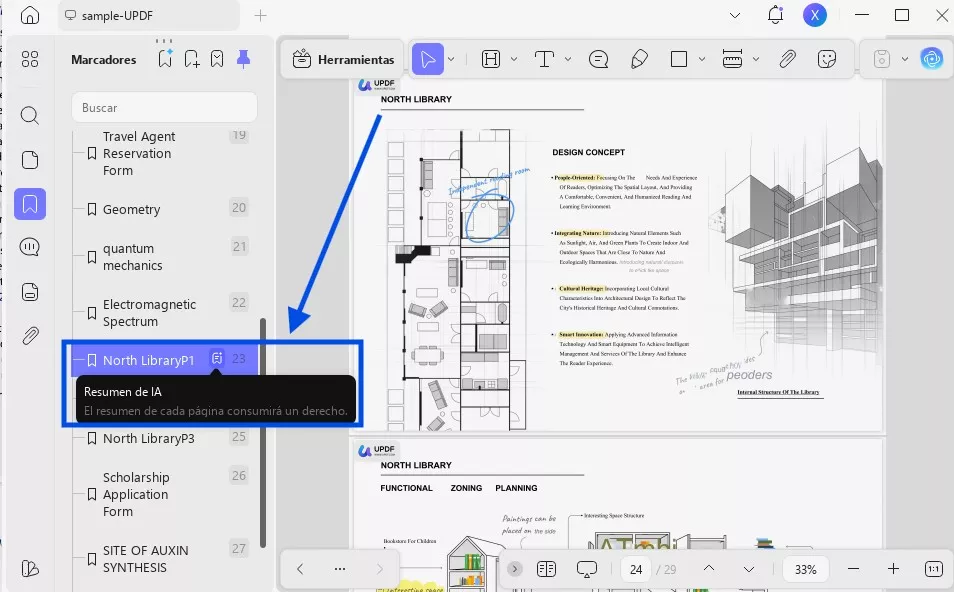Open the search panel in left sidebar

coord(30,115)
